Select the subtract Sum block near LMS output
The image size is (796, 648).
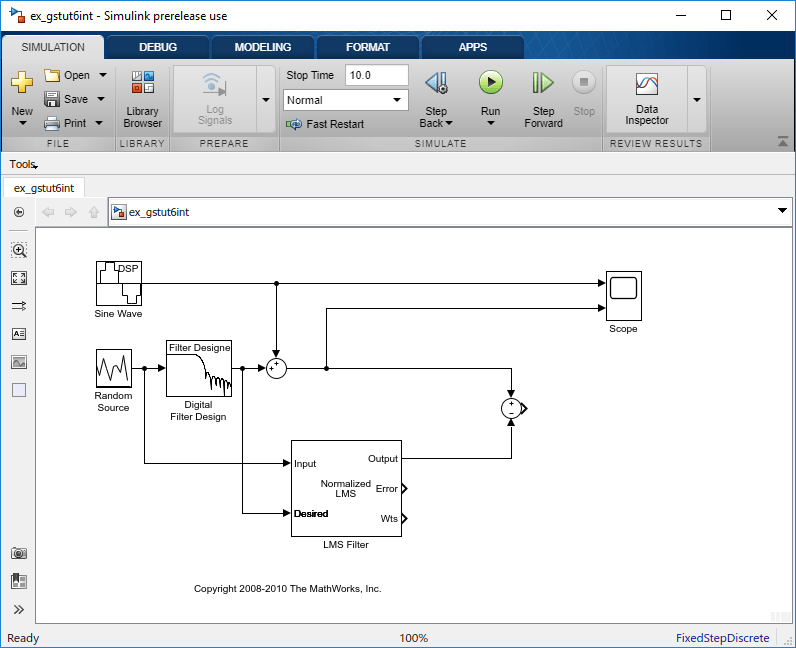[x=511, y=408]
